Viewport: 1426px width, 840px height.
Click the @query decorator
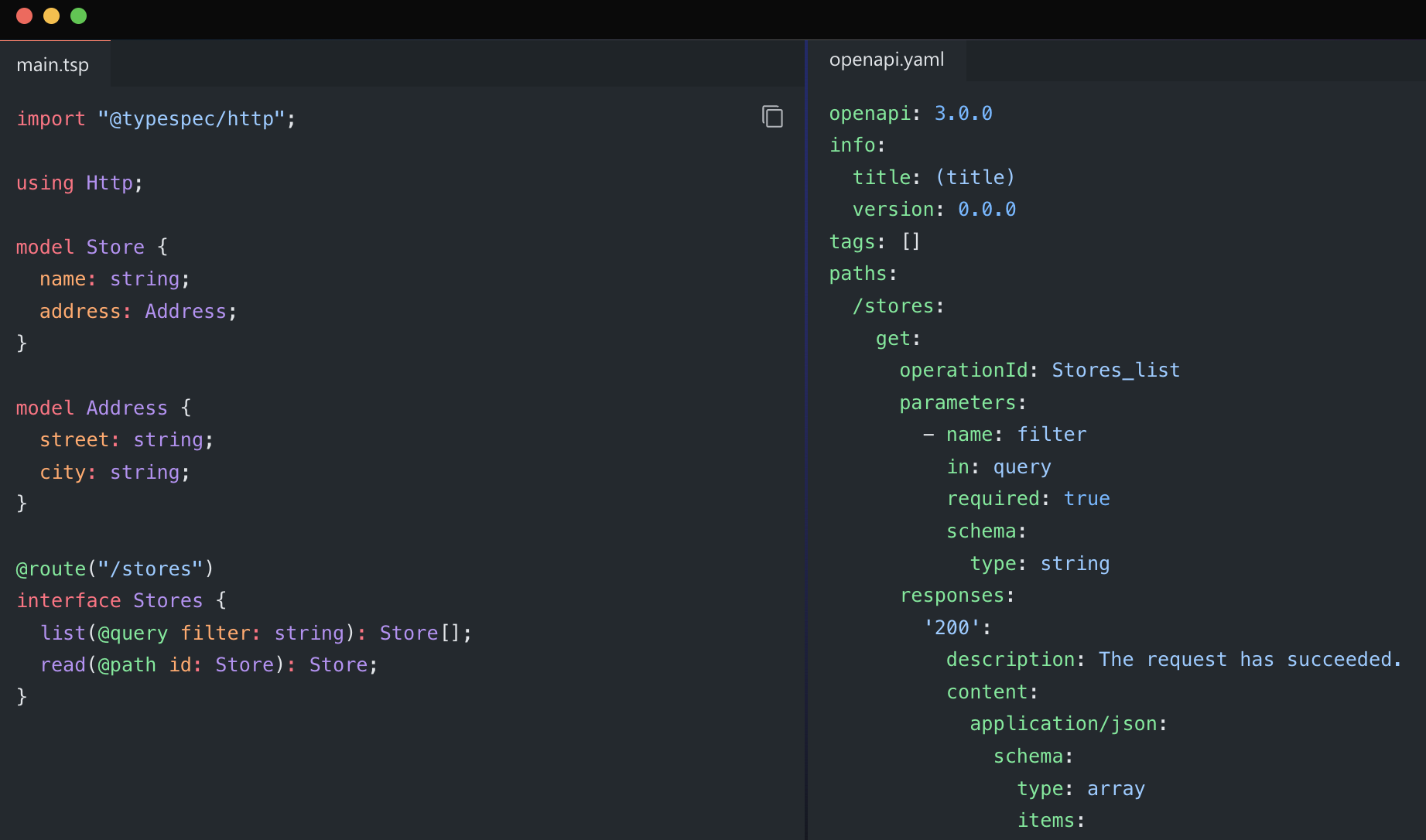[x=132, y=633]
